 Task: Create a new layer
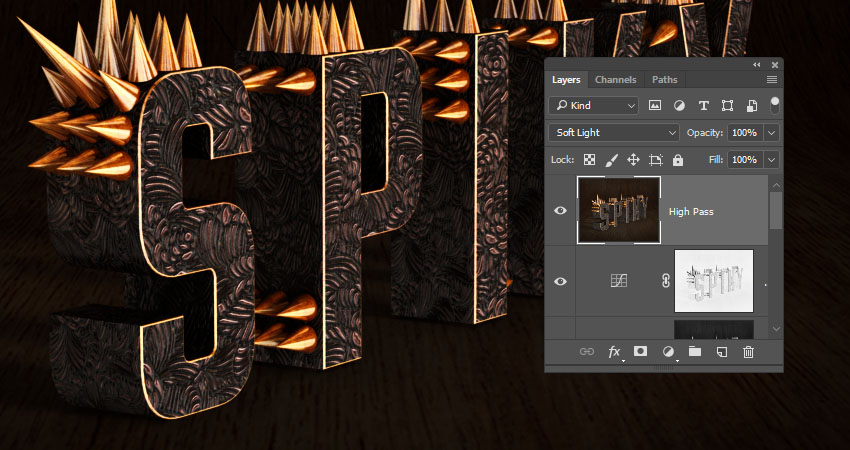tap(722, 352)
